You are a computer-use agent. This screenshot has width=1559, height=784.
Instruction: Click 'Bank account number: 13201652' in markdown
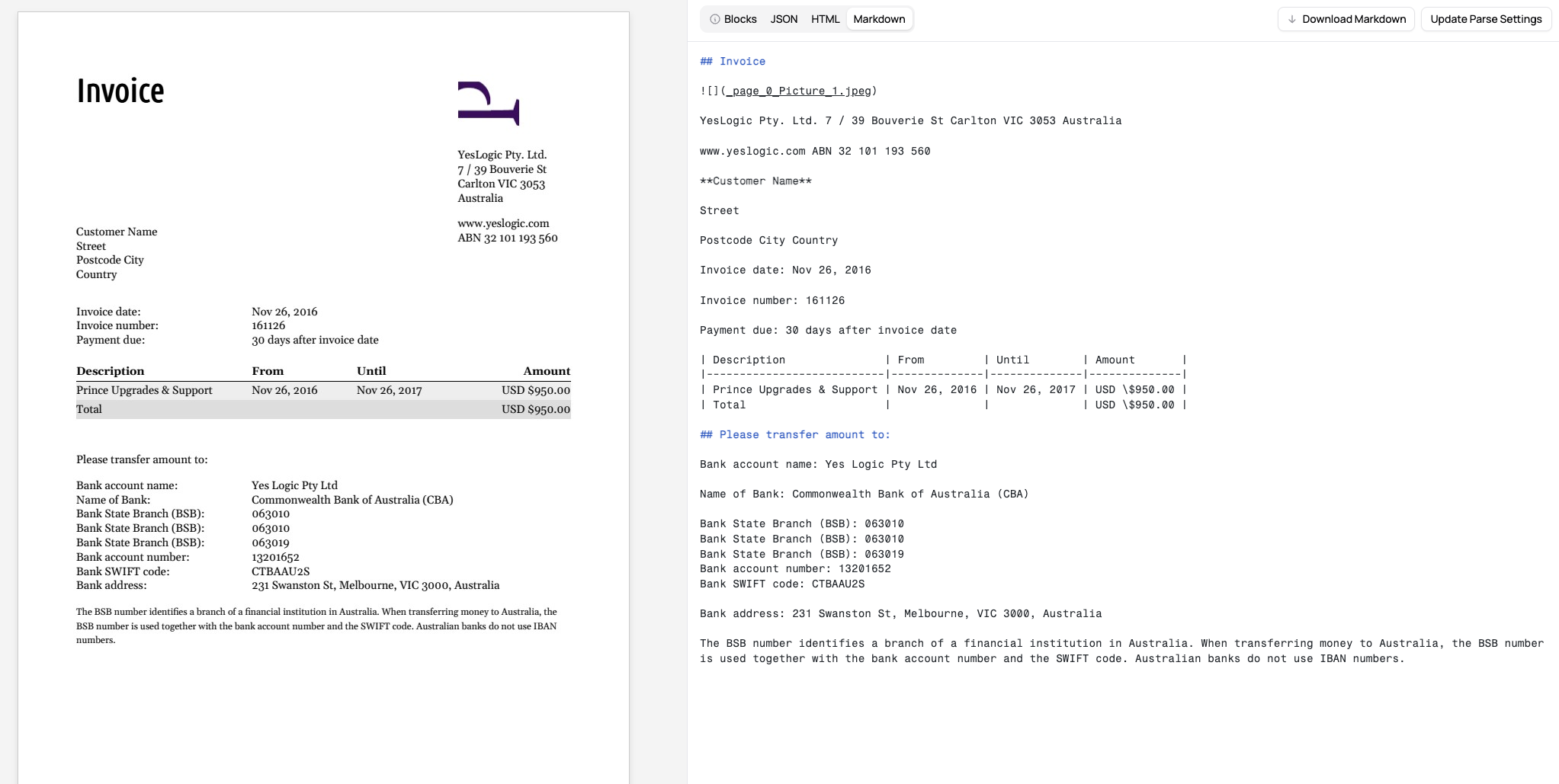click(795, 568)
